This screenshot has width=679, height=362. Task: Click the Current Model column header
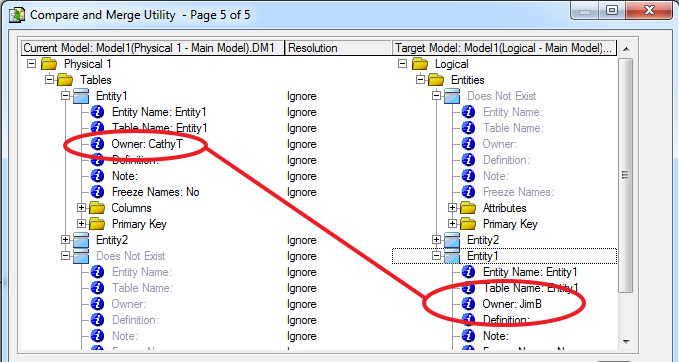pyautogui.click(x=153, y=48)
